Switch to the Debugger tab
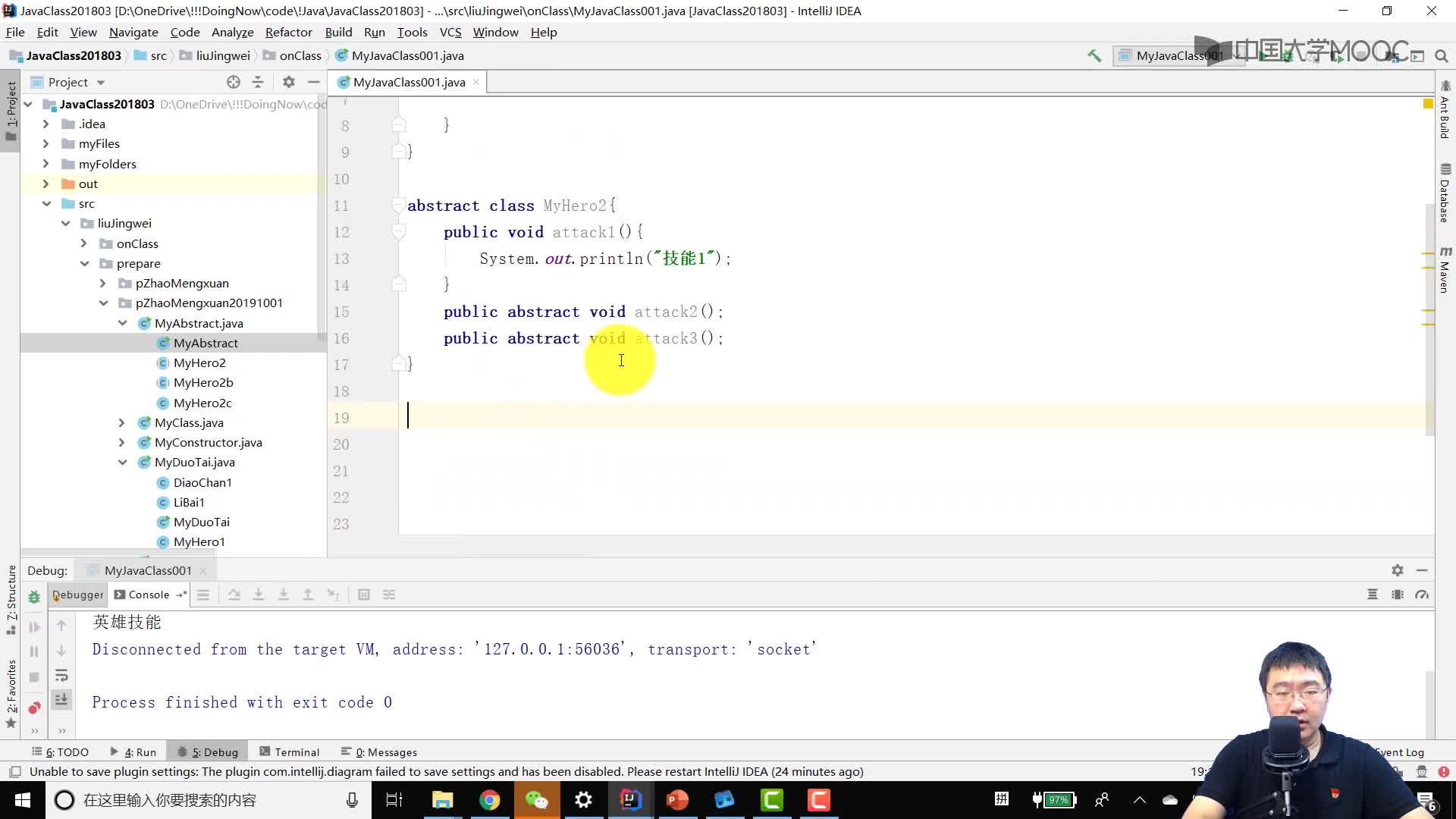This screenshot has height=819, width=1456. [77, 595]
